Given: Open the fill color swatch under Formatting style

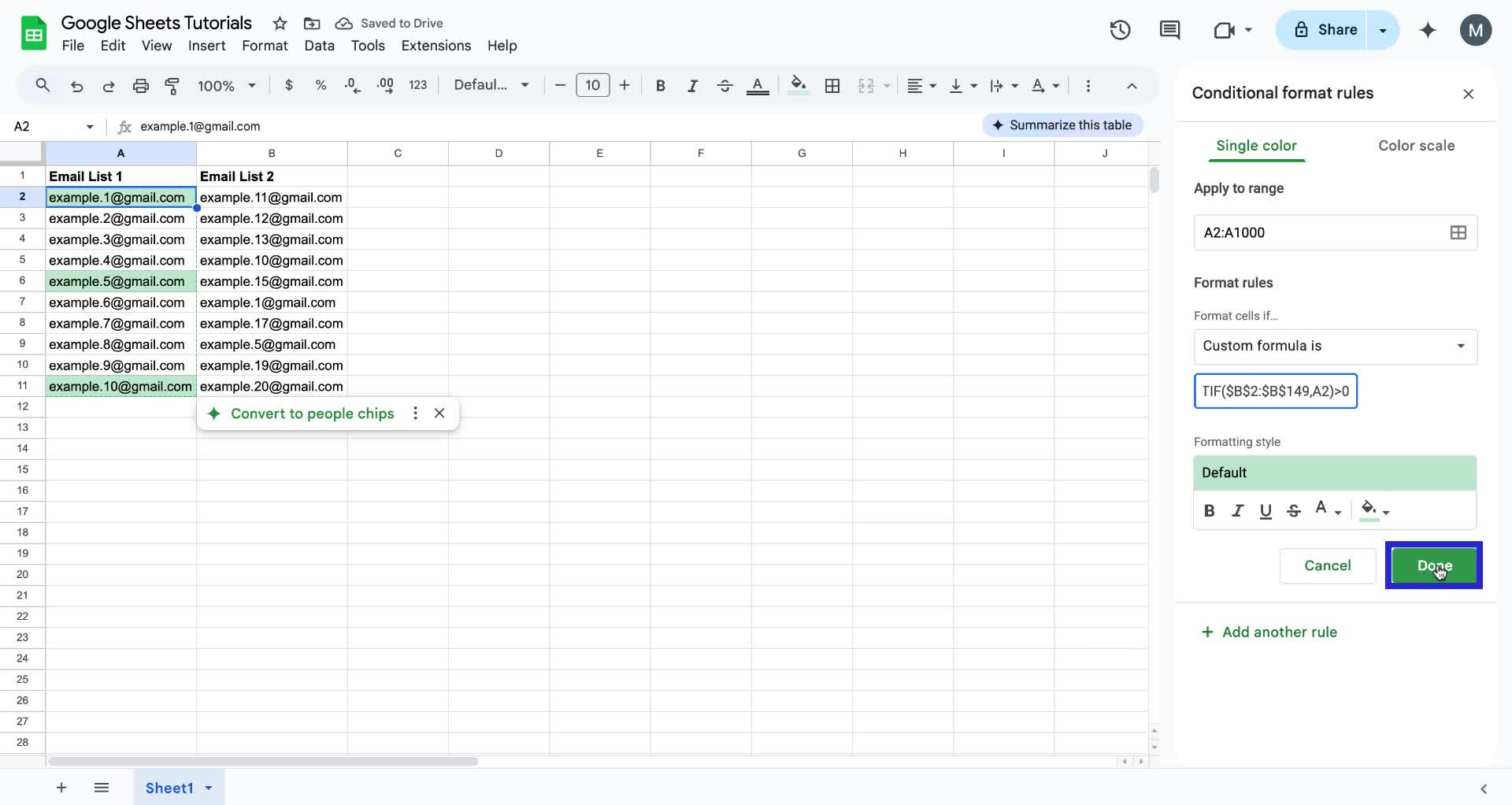Looking at the screenshot, I should (1370, 510).
